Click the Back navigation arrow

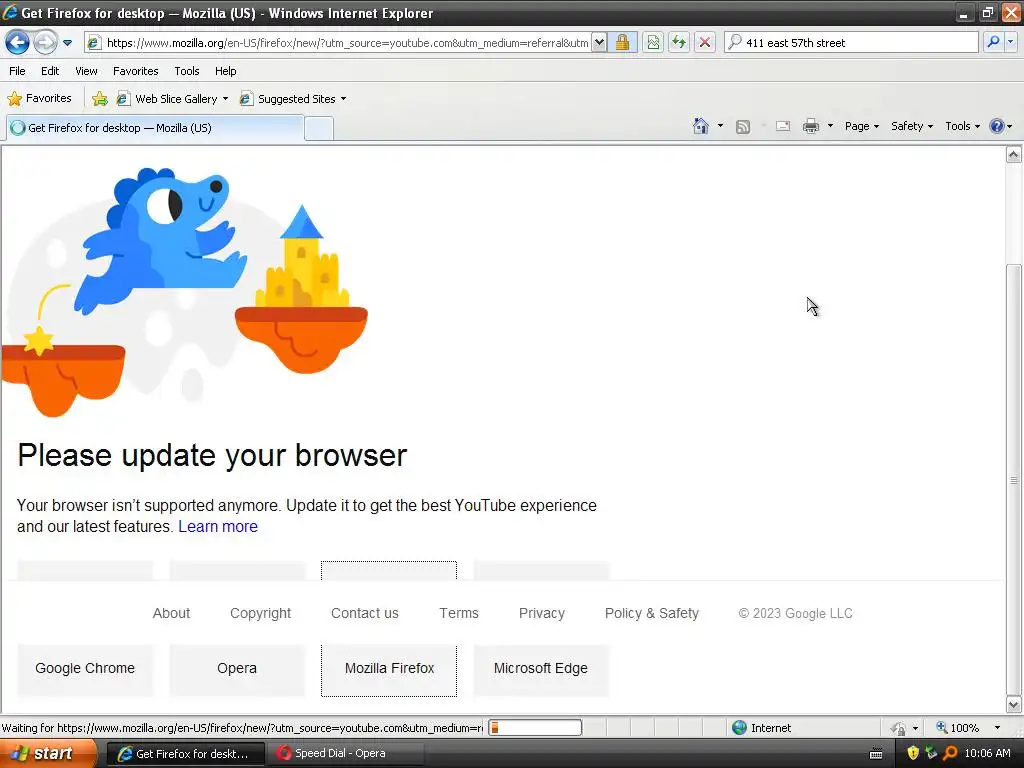click(17, 42)
